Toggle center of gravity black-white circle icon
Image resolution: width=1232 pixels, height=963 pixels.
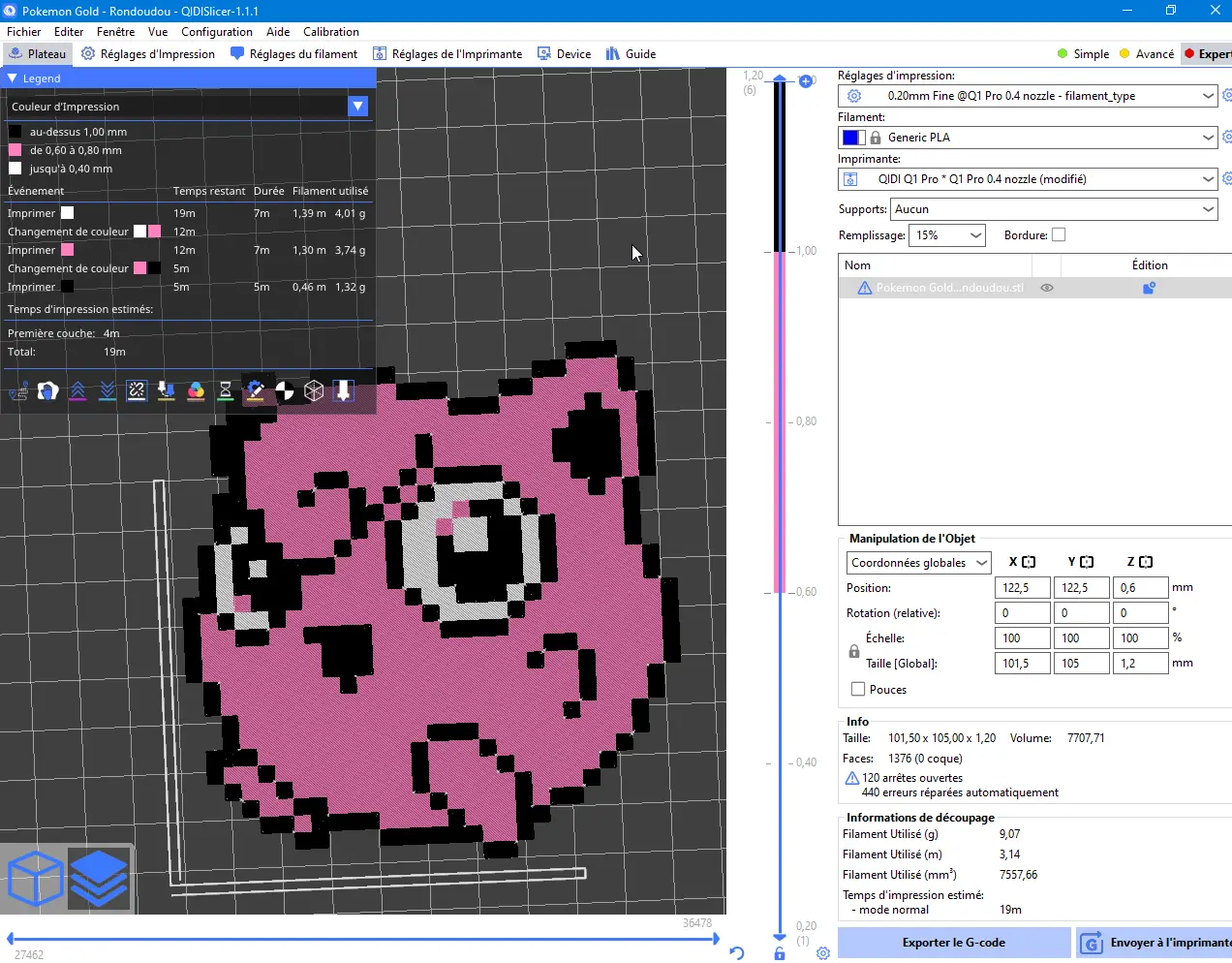(x=285, y=390)
